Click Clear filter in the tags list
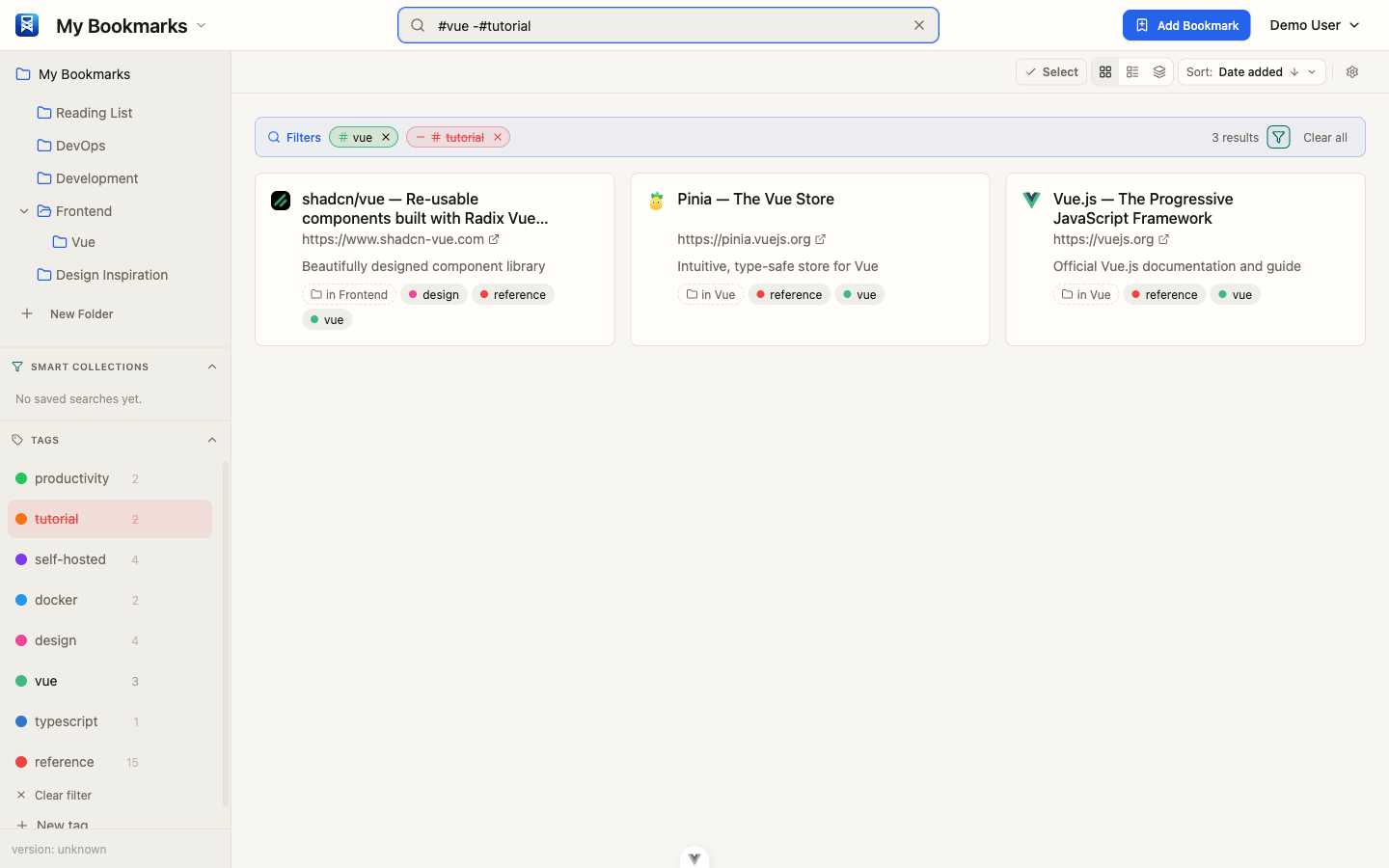 [54, 796]
